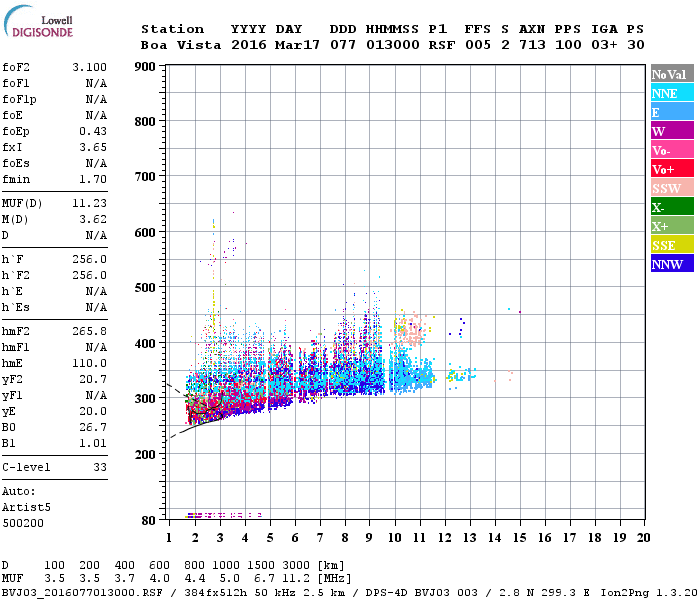Viewport: 700px width, 600px height.
Task: Click the 013000 time value in header
Action: pos(393,45)
